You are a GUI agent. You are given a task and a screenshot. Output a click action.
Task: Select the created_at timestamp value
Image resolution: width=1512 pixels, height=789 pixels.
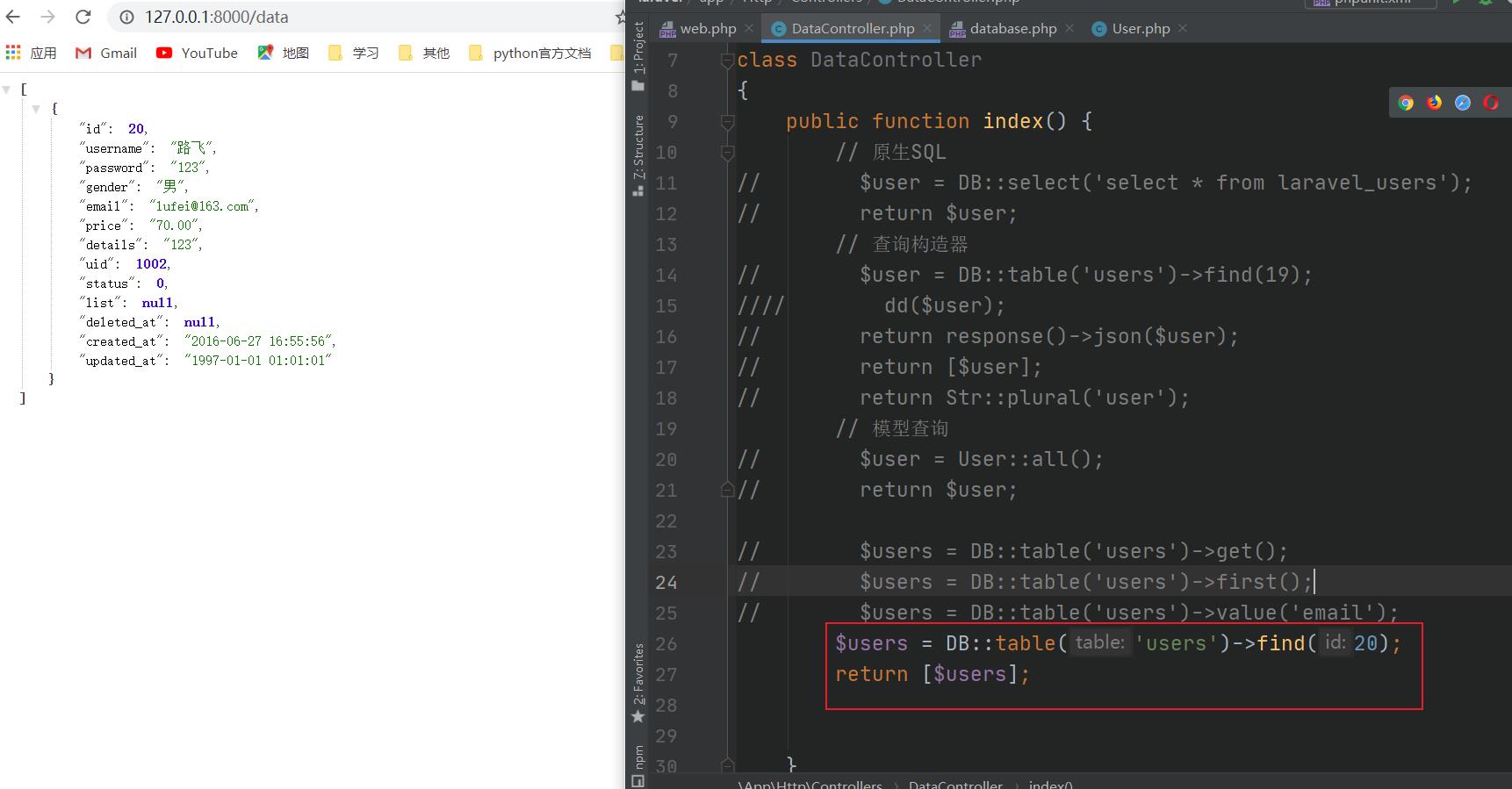tap(260, 341)
